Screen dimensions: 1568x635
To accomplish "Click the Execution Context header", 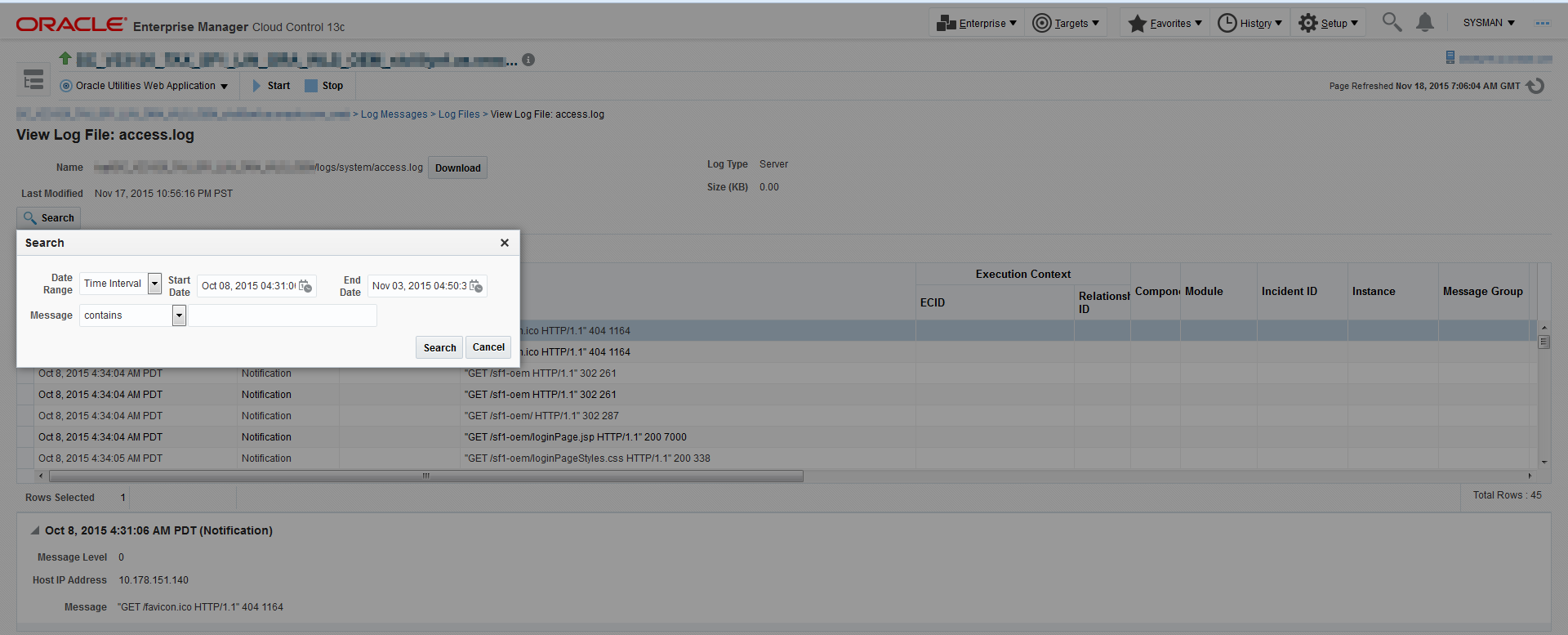I will pos(1022,274).
